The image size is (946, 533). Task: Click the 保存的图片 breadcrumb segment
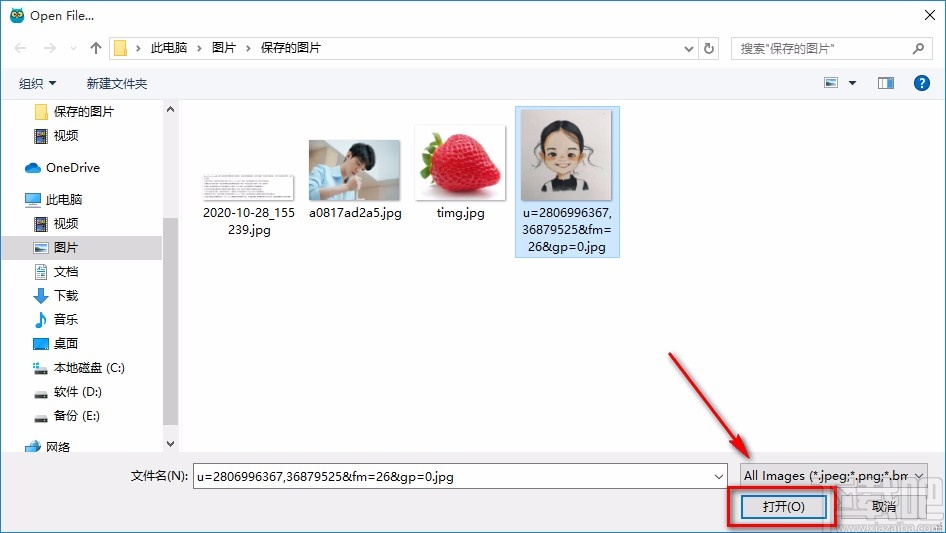coord(291,48)
